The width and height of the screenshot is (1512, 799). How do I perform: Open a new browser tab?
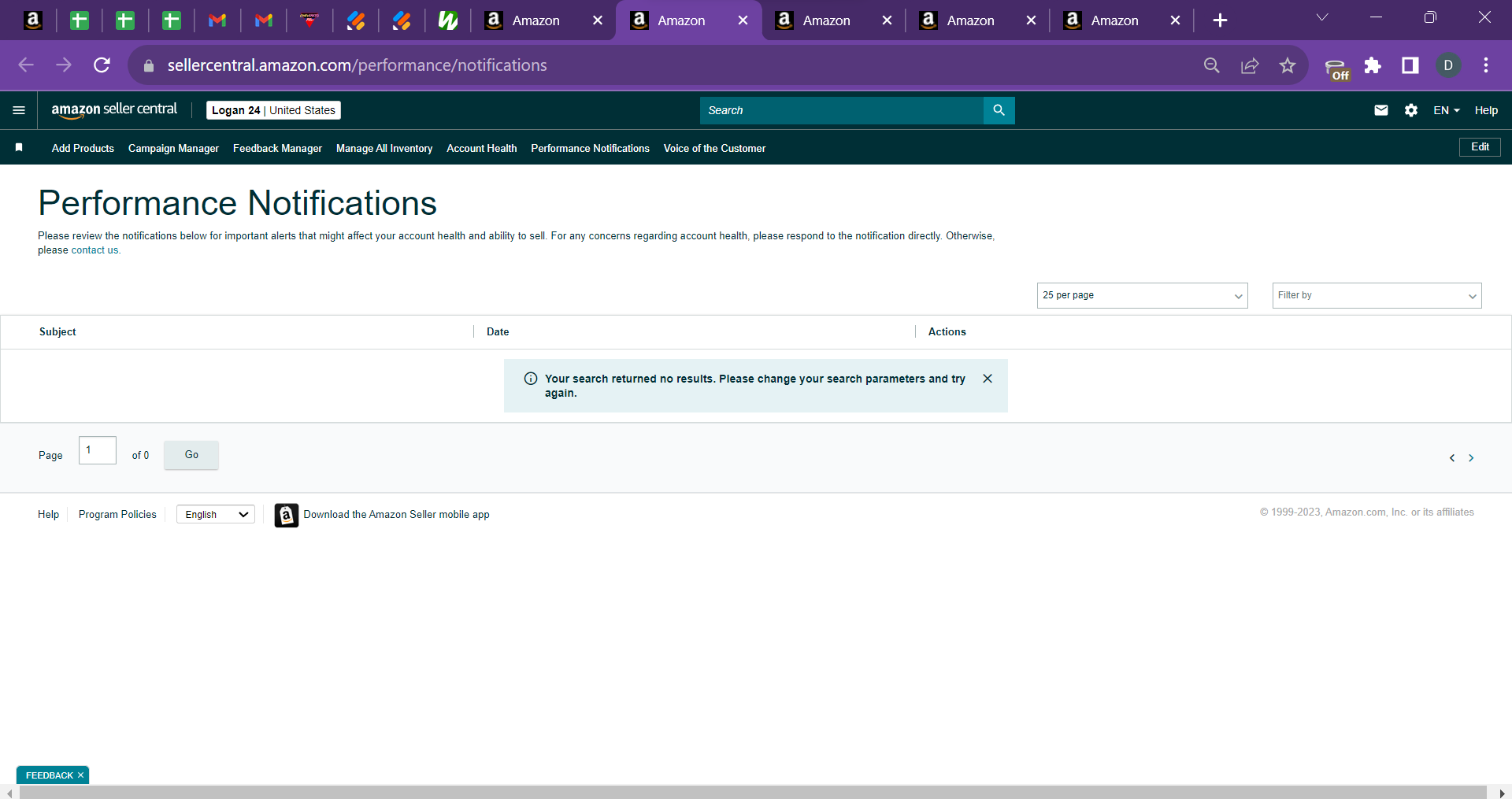[1220, 20]
